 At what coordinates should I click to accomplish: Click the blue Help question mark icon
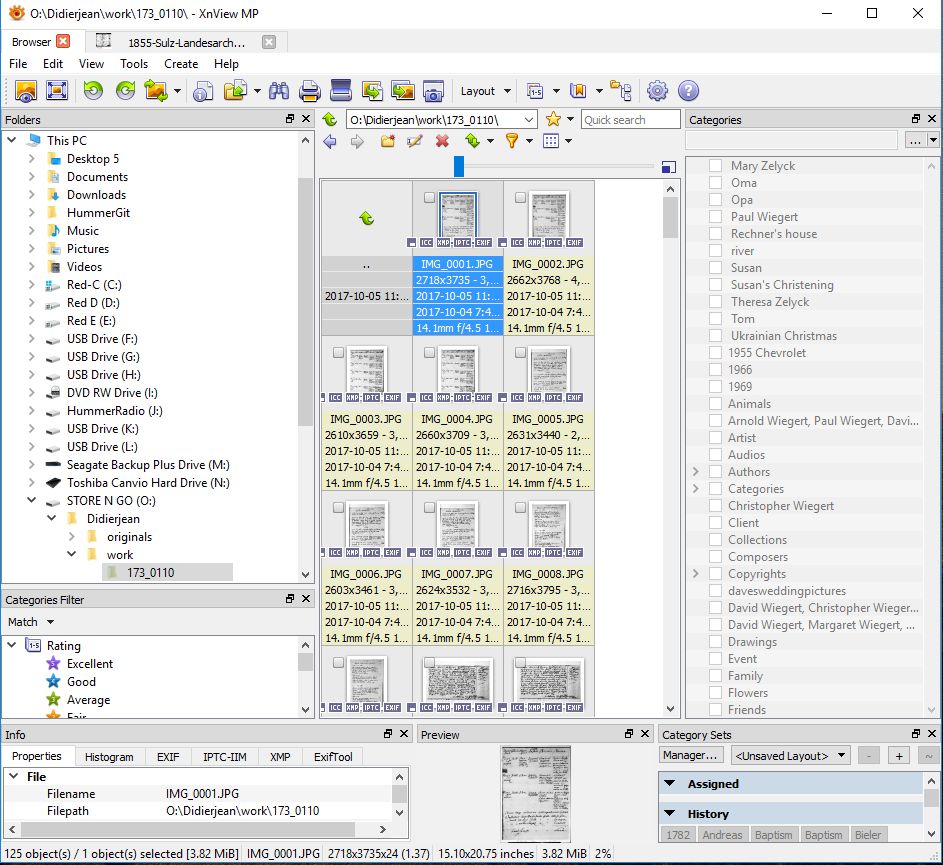coord(688,91)
